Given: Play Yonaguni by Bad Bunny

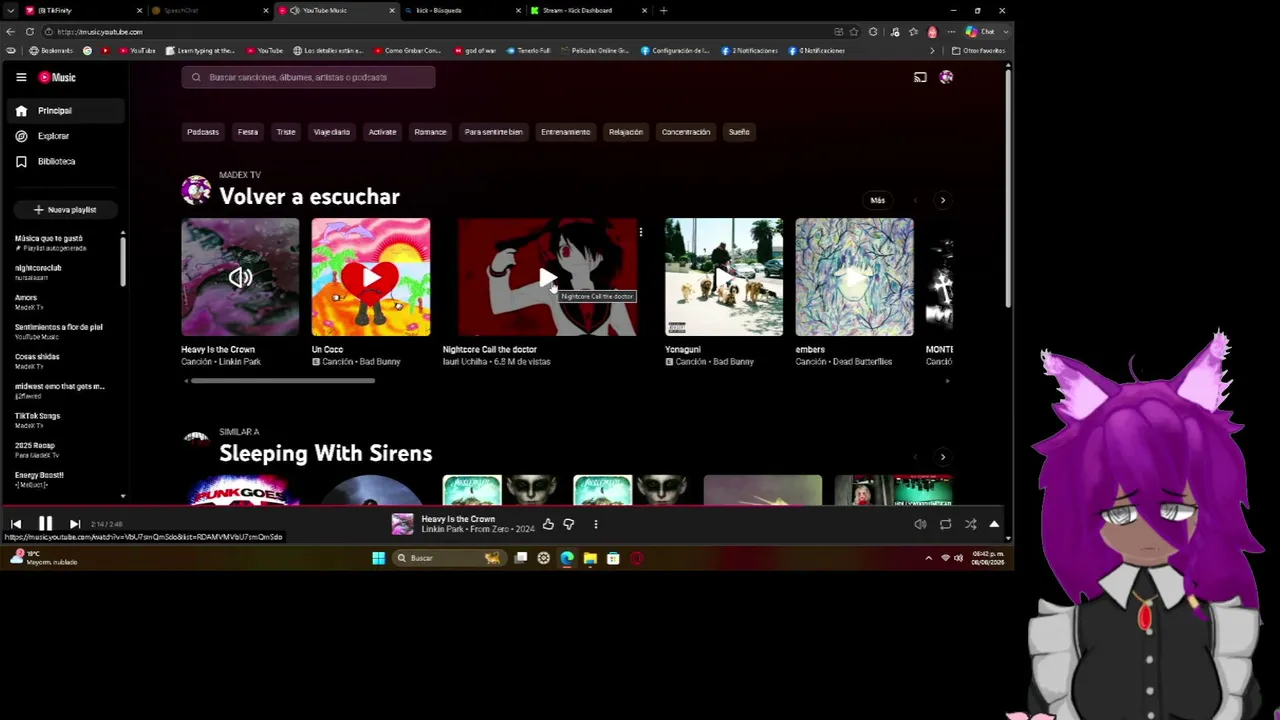Looking at the screenshot, I should [724, 277].
